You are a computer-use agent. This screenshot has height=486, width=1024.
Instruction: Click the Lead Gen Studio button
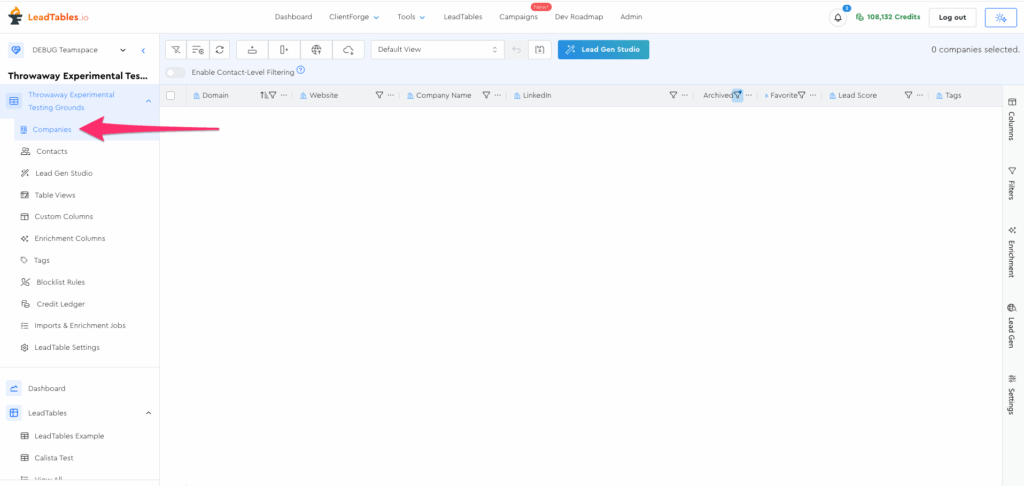(603, 49)
